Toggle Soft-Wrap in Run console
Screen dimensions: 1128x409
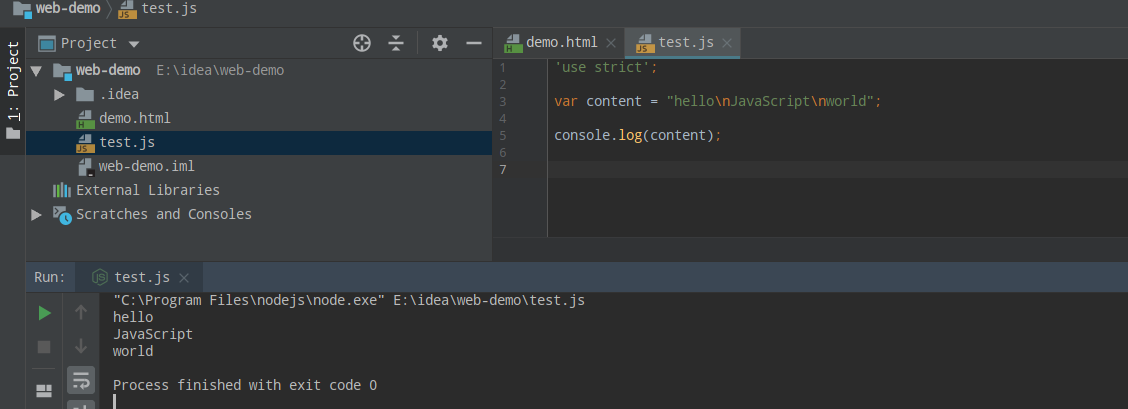coord(81,380)
